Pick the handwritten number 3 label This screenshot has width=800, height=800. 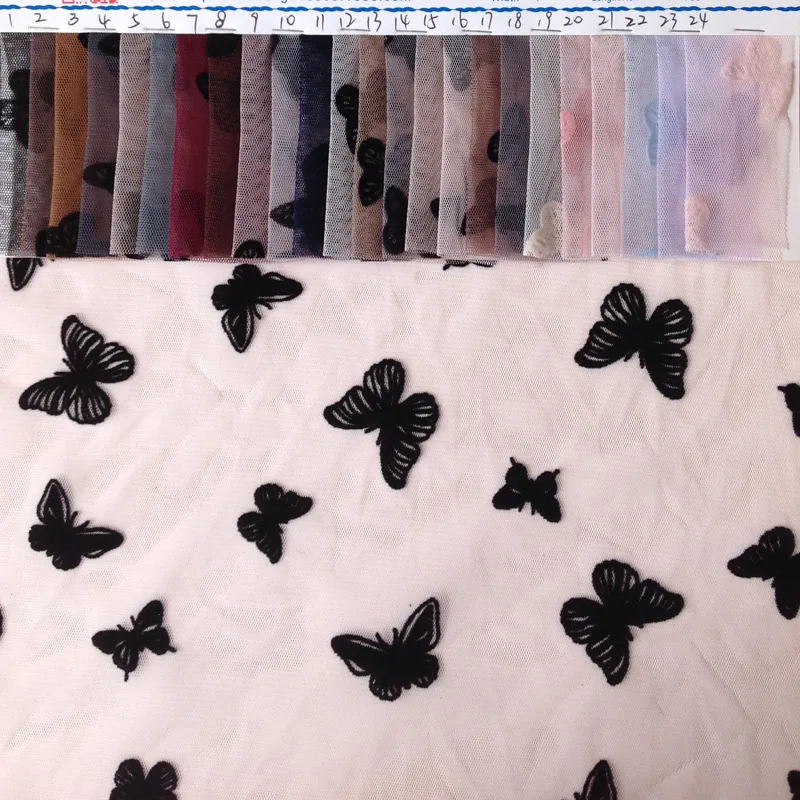tap(73, 20)
